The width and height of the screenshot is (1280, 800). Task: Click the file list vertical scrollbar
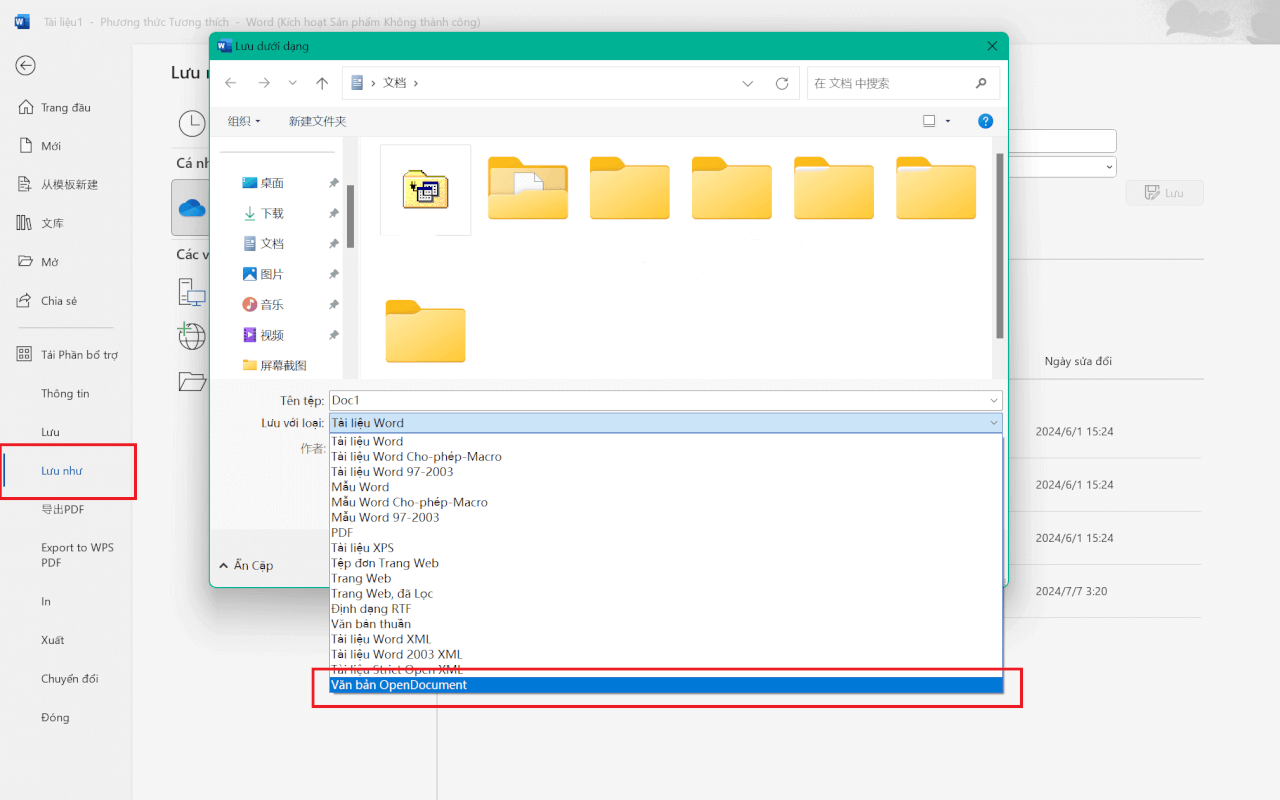[x=999, y=246]
